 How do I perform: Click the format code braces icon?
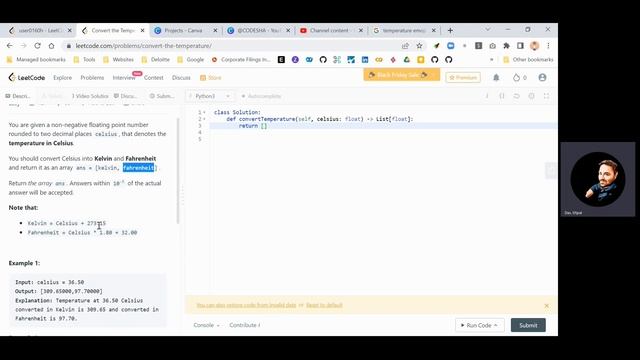click(x=502, y=96)
